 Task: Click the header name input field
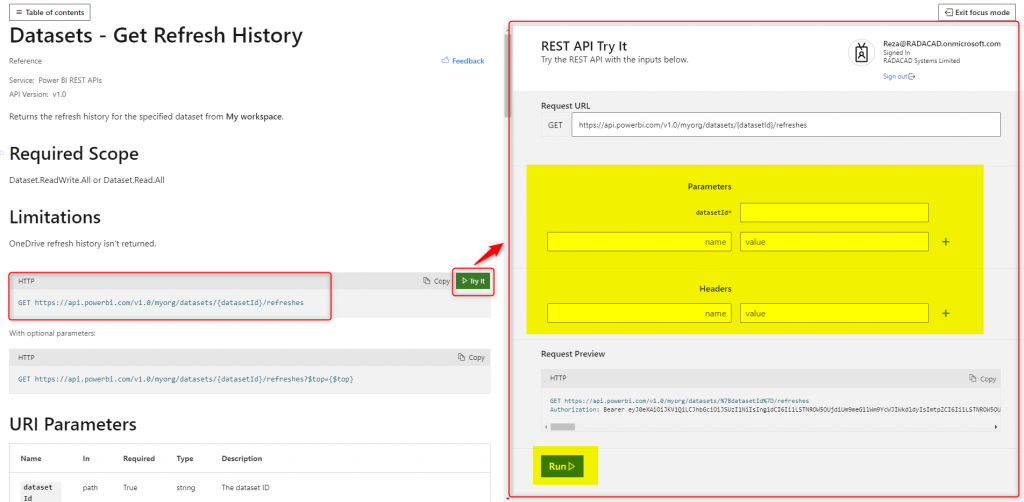point(639,314)
